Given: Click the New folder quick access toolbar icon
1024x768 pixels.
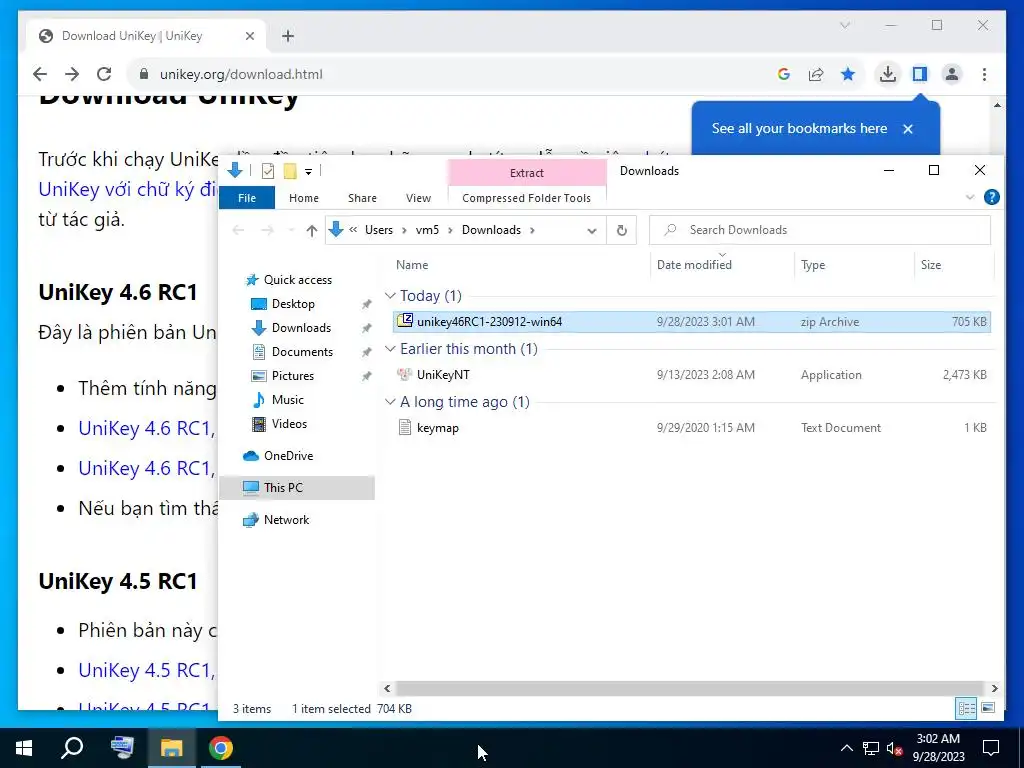Looking at the screenshot, I should pos(290,171).
